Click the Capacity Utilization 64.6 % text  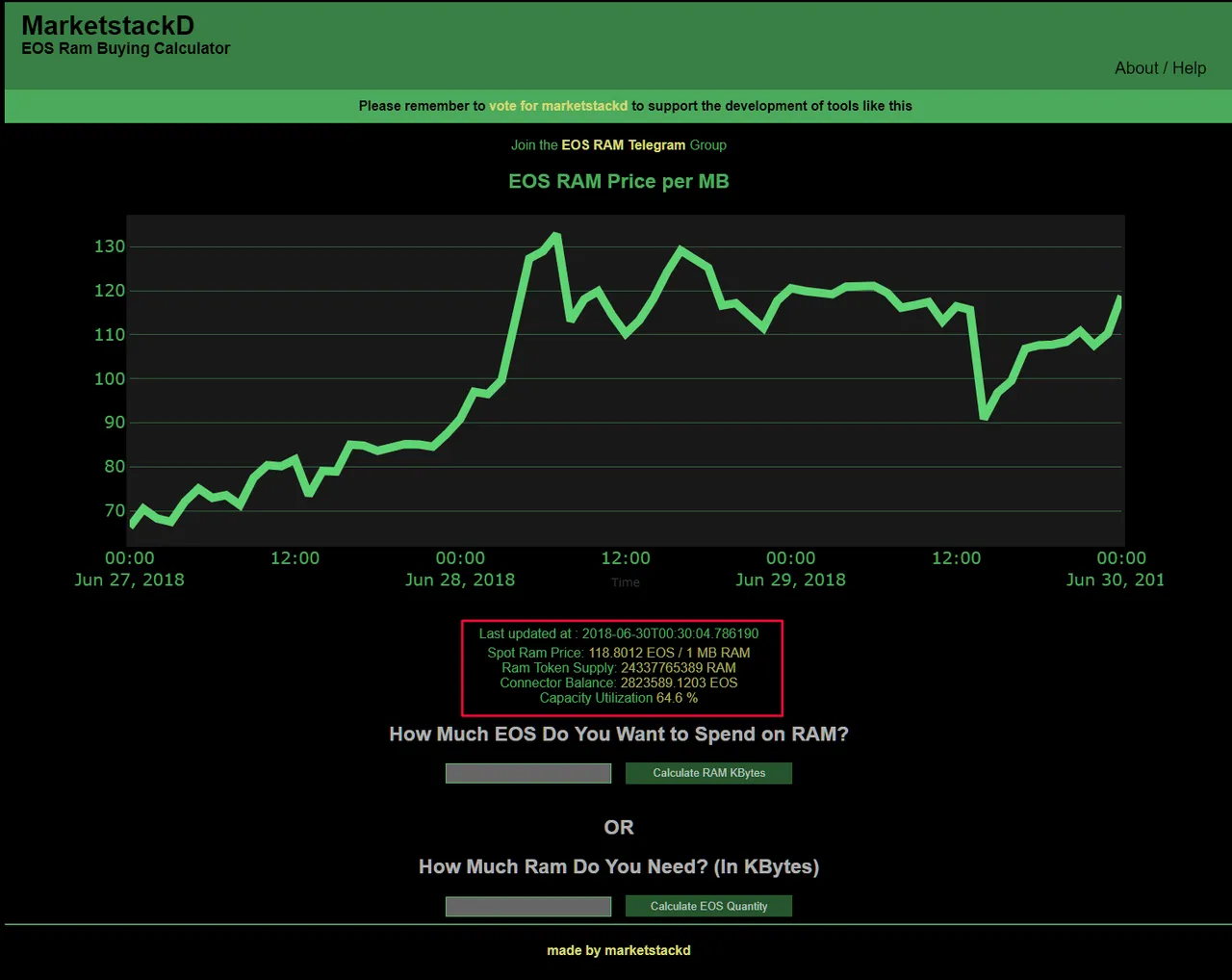click(619, 698)
